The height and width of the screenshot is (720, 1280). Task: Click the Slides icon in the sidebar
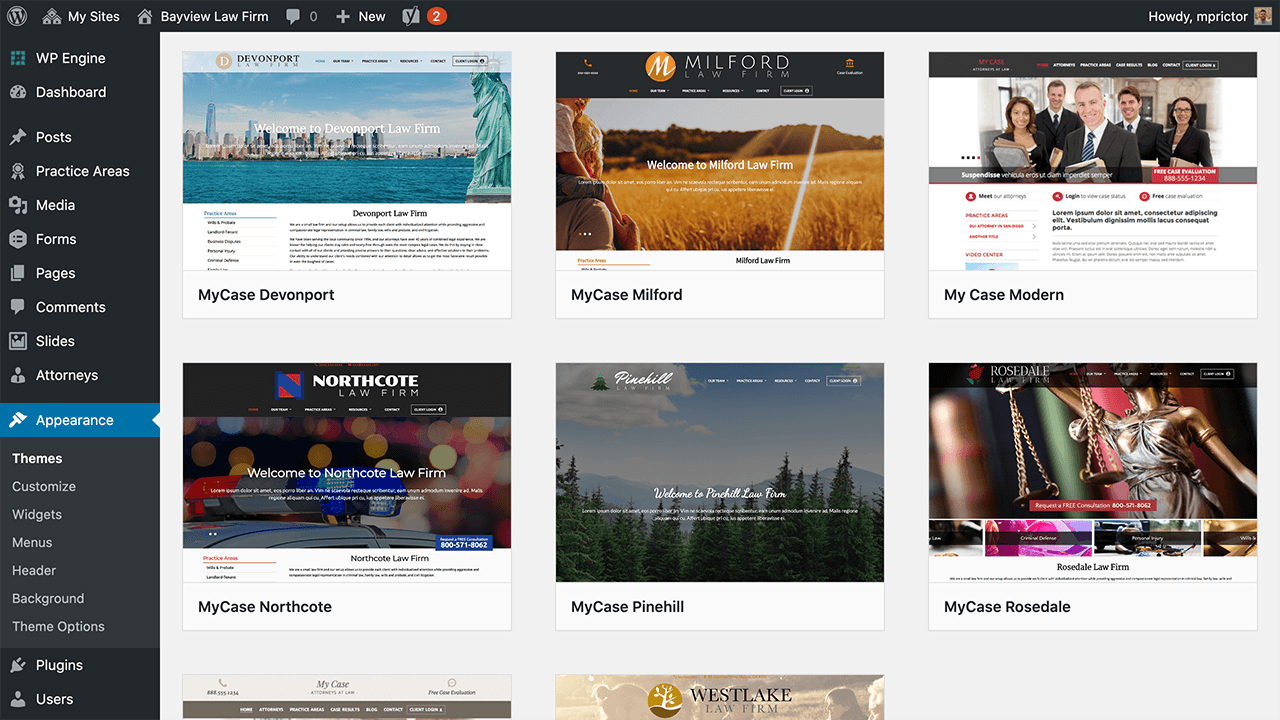click(20, 341)
